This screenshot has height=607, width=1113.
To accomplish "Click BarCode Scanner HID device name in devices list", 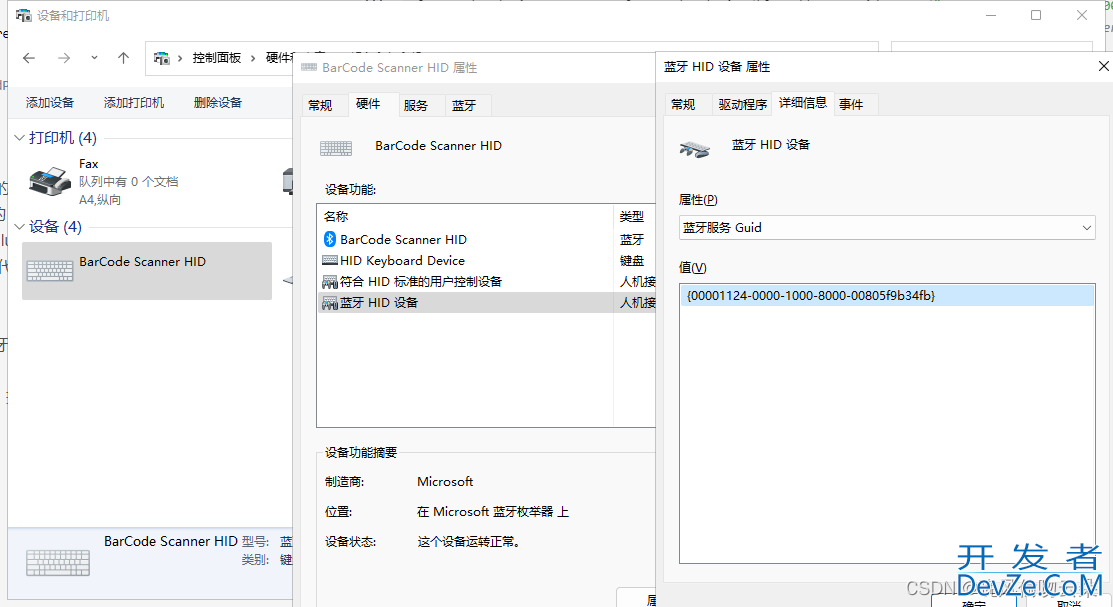I will point(143,262).
